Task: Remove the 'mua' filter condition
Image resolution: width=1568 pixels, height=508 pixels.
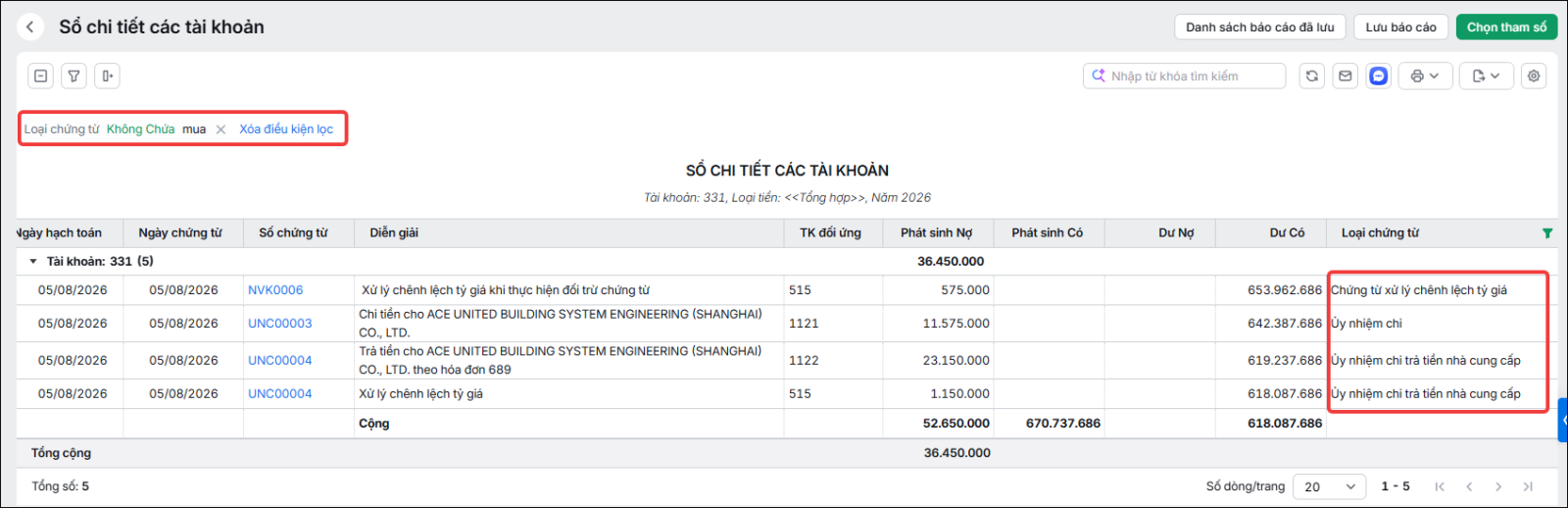Action: pyautogui.click(x=220, y=129)
